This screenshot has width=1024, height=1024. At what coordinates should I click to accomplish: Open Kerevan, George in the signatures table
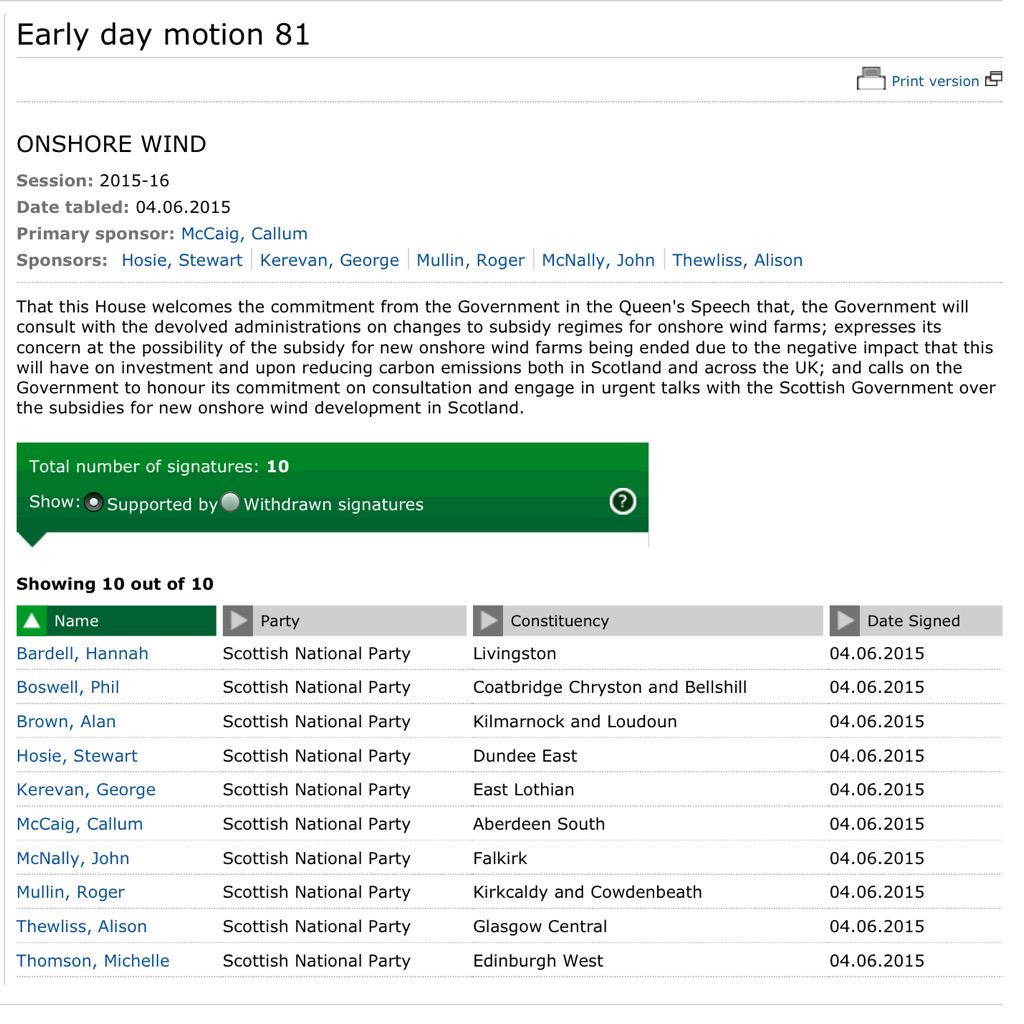coord(86,790)
